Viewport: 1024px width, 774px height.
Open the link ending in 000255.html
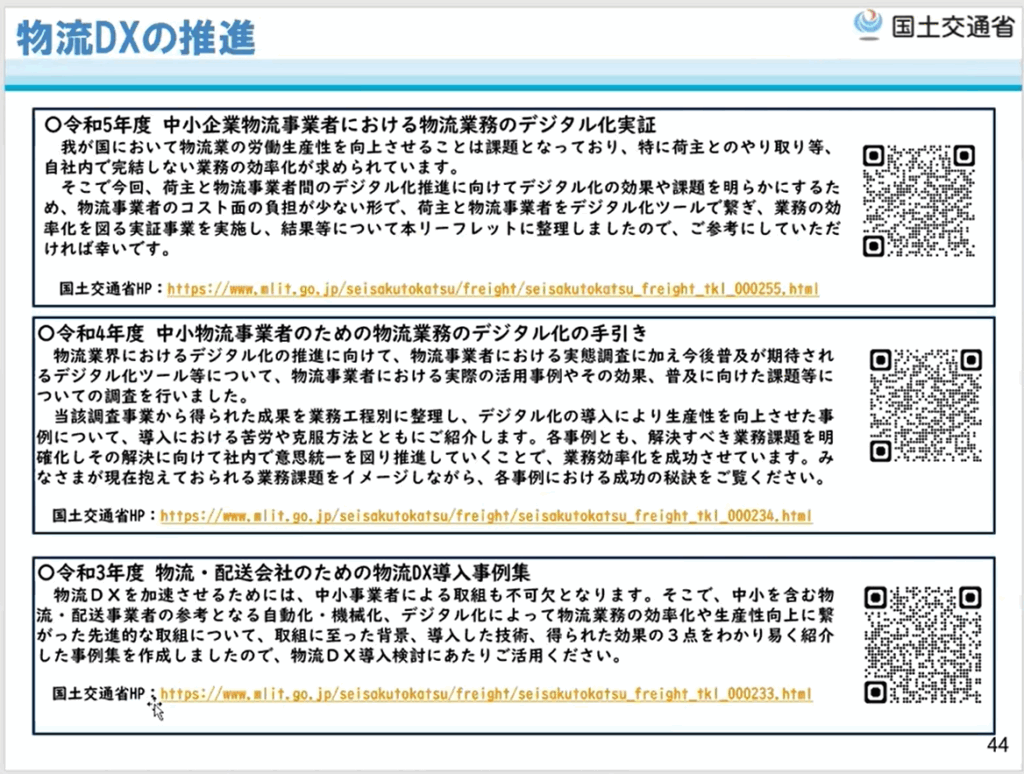(493, 289)
